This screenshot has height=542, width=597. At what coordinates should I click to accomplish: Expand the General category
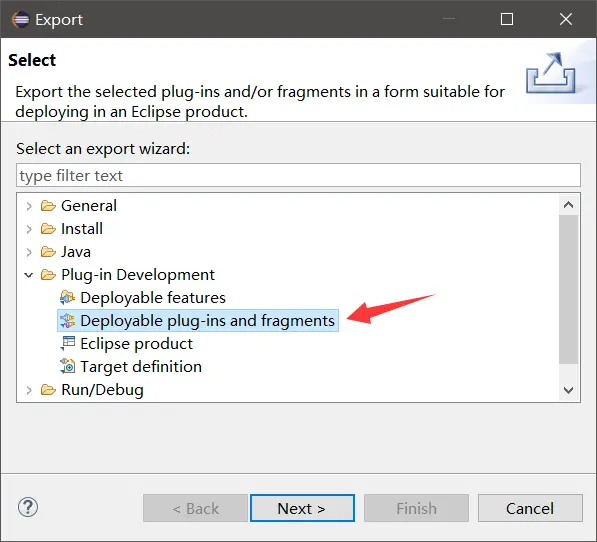tap(29, 206)
